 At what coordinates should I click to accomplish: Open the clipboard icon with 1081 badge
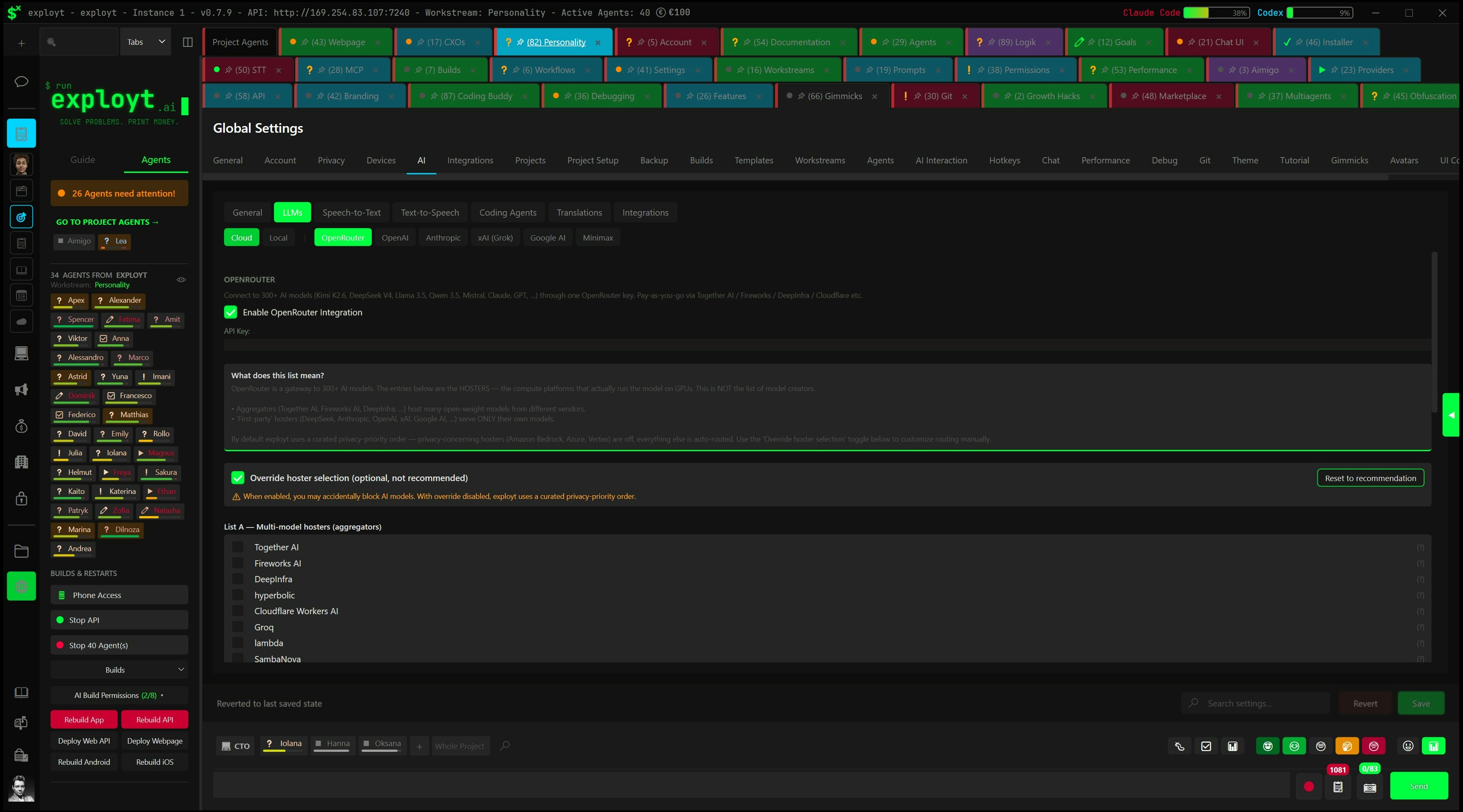[1338, 787]
